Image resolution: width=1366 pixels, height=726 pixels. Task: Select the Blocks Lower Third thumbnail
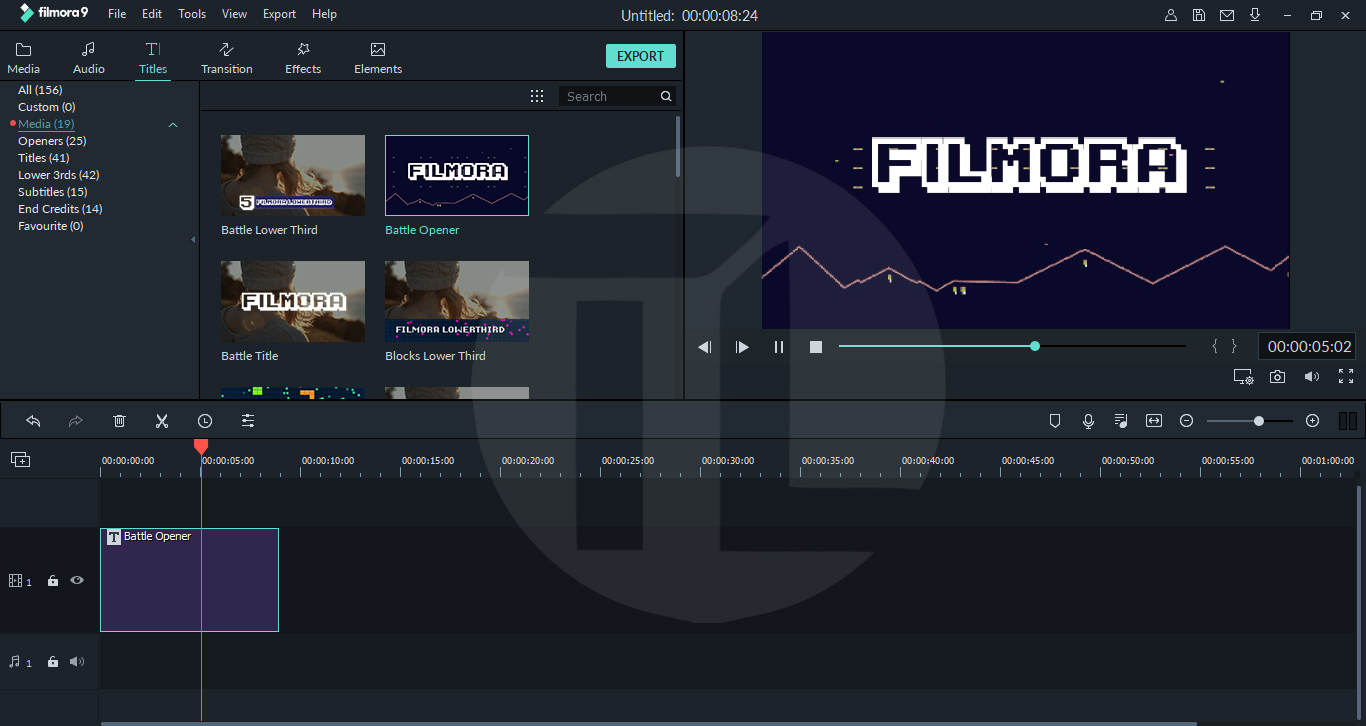pyautogui.click(x=457, y=301)
